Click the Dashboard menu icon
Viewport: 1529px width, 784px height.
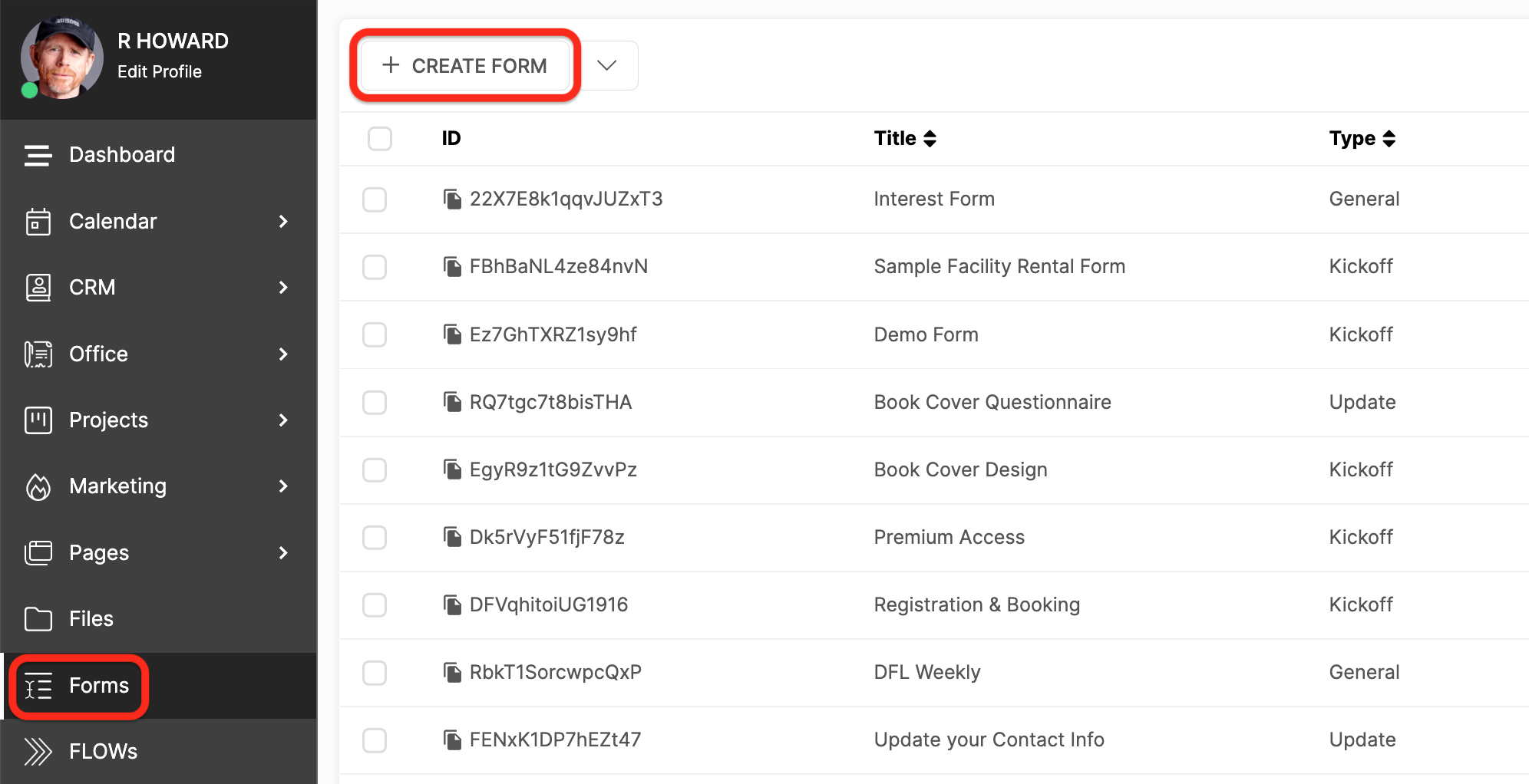pos(38,155)
